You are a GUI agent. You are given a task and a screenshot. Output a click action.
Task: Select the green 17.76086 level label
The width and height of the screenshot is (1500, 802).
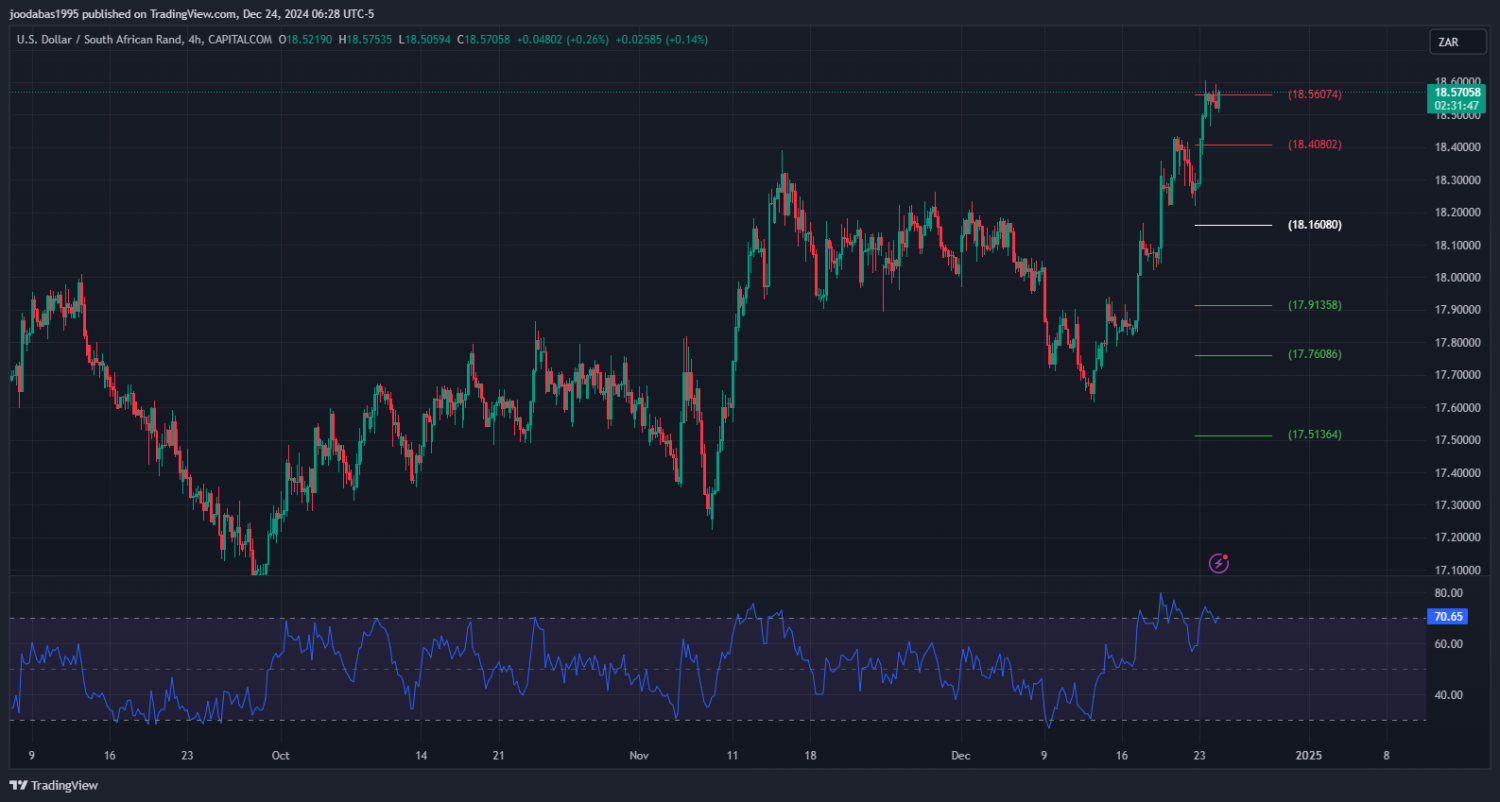point(1314,355)
